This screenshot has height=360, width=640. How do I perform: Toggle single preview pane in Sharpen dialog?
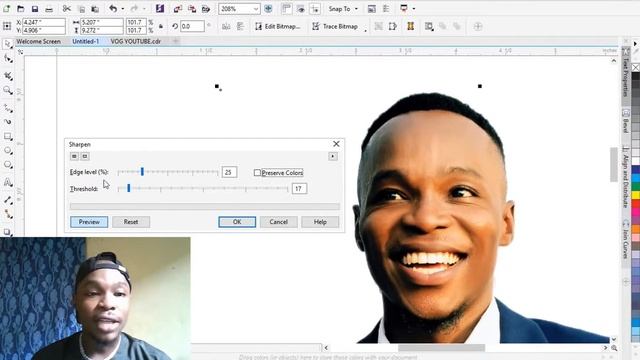[74, 156]
